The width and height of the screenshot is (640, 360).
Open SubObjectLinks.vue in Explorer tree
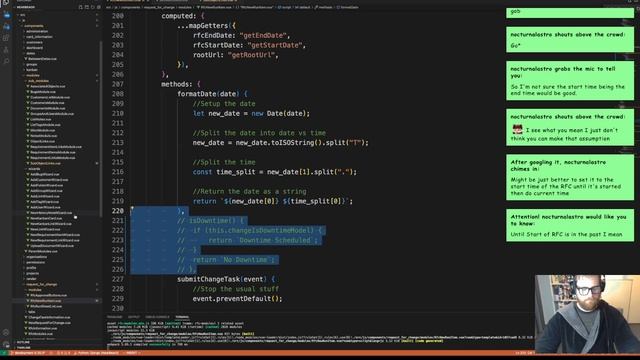tap(44, 163)
